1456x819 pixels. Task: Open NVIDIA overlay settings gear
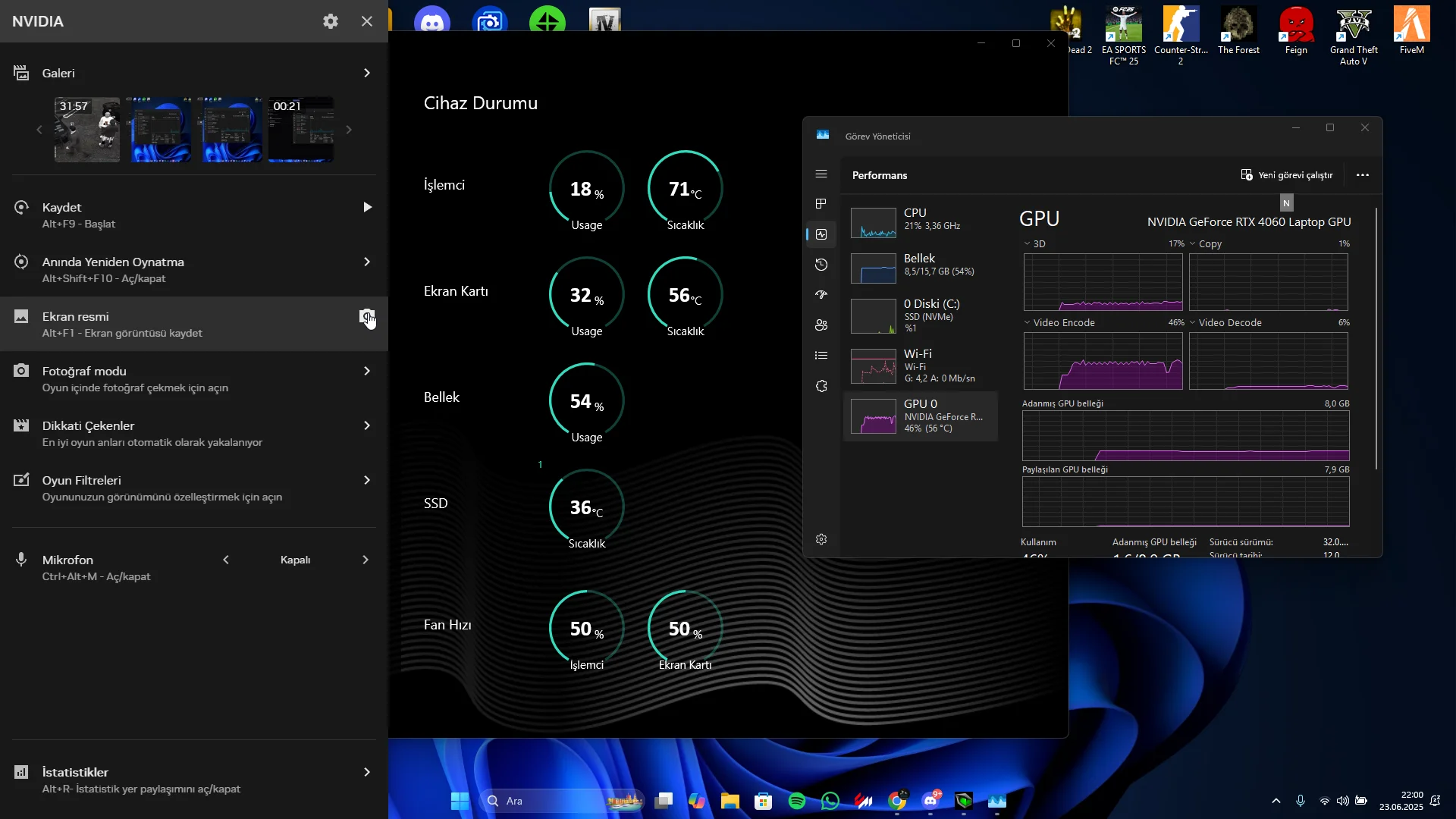click(331, 21)
